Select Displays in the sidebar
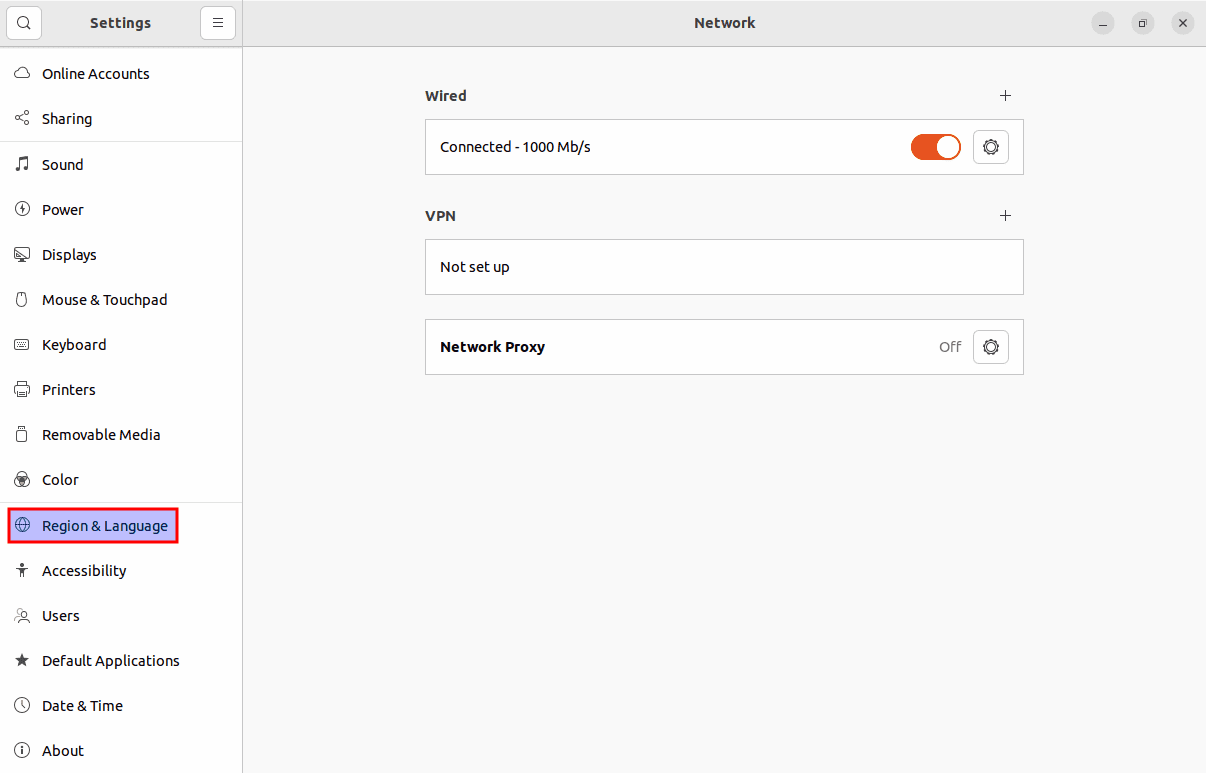This screenshot has height=773, width=1206. click(x=69, y=255)
